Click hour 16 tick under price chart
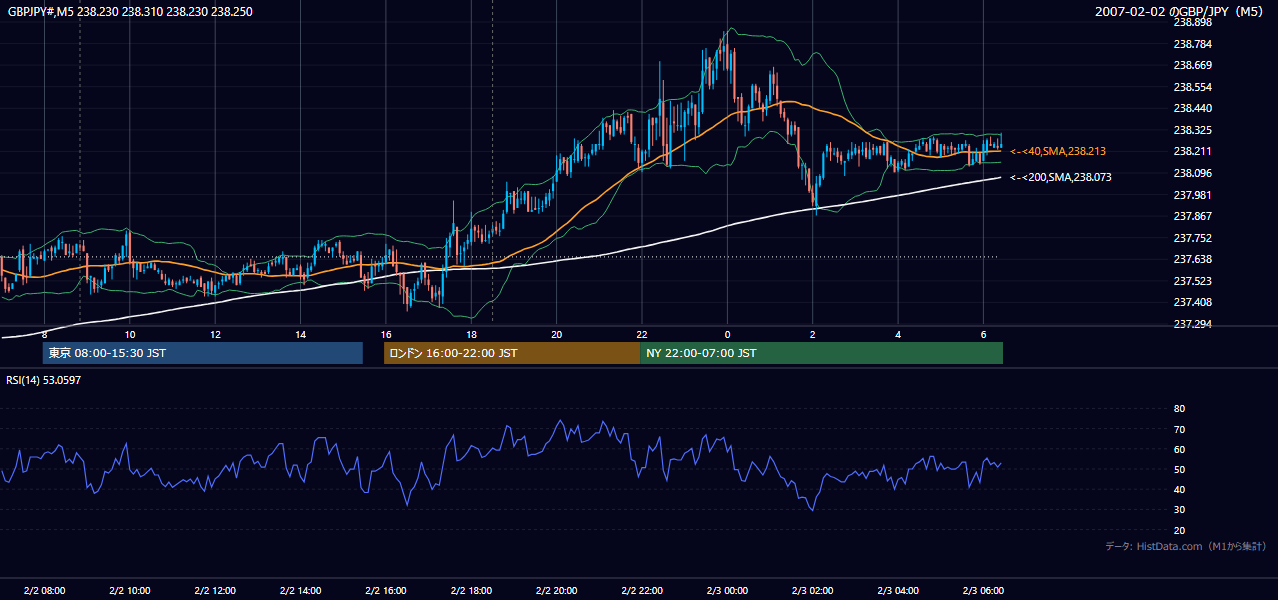Viewport: 1278px width, 600px height. 386,334
